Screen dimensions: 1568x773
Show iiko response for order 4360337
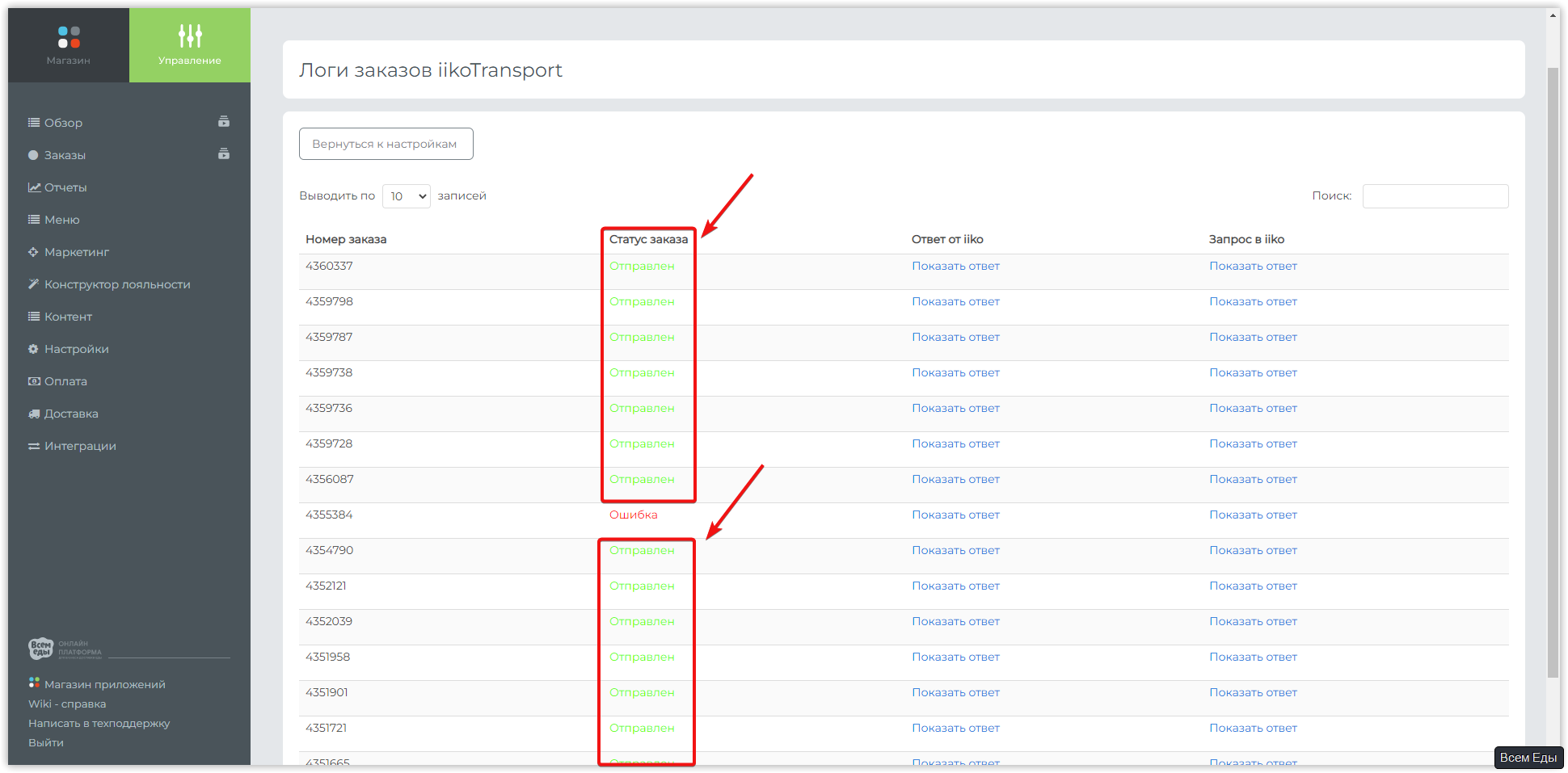tap(955, 266)
